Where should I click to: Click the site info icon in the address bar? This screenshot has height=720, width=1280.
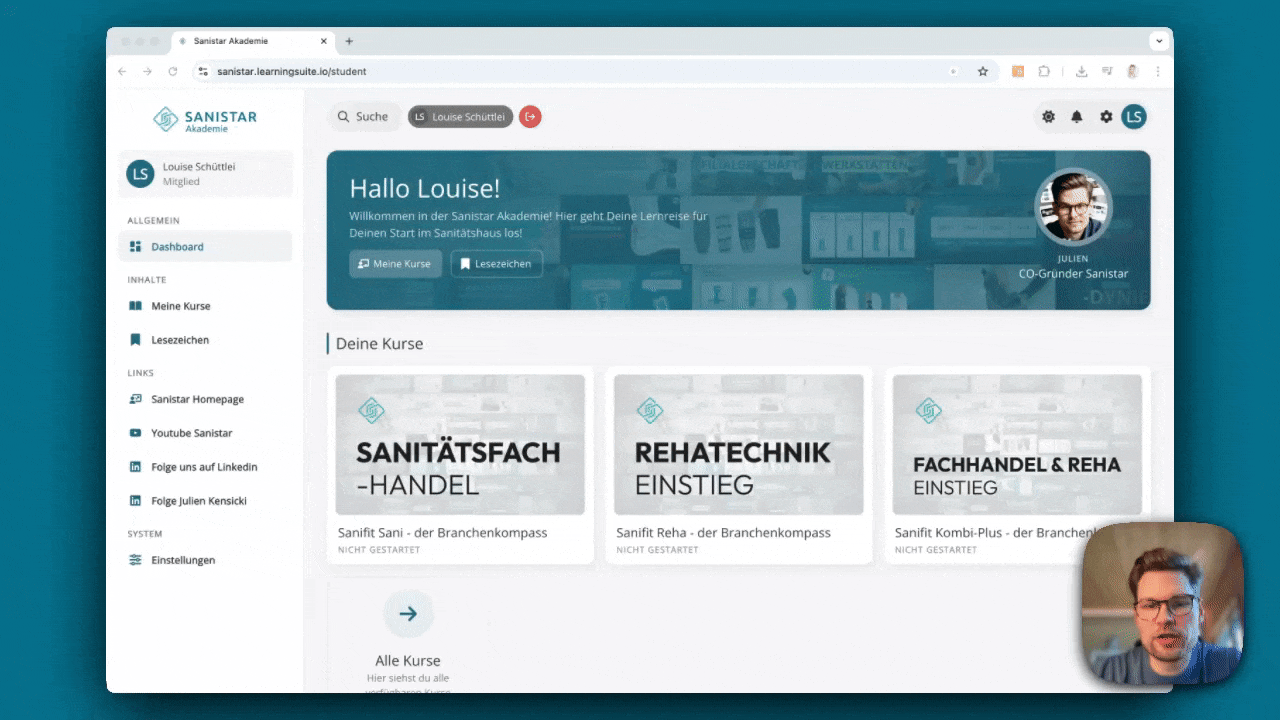(203, 72)
